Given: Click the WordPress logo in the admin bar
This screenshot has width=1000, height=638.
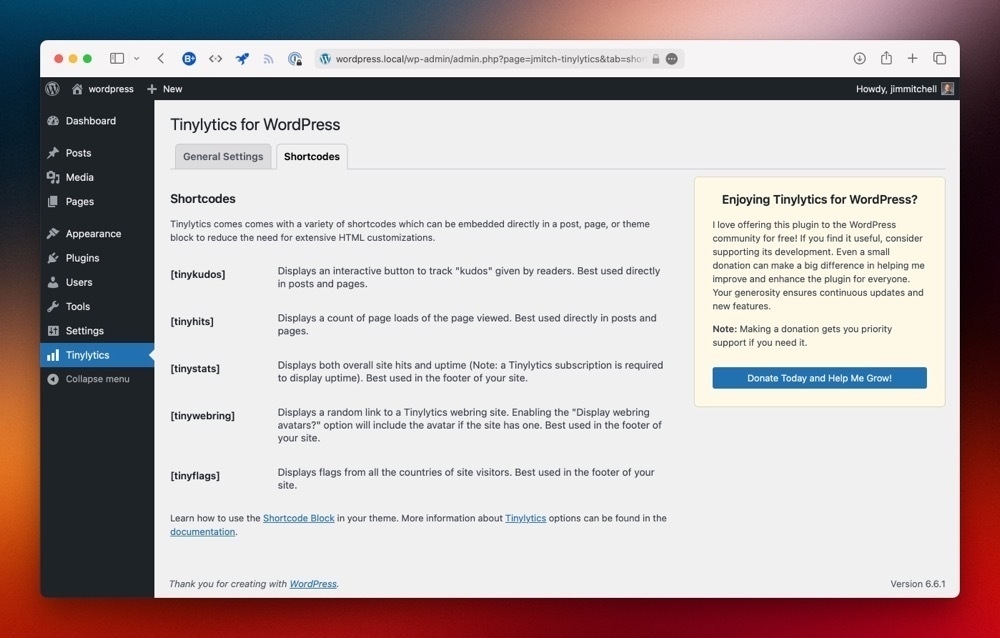Looking at the screenshot, I should click(52, 89).
